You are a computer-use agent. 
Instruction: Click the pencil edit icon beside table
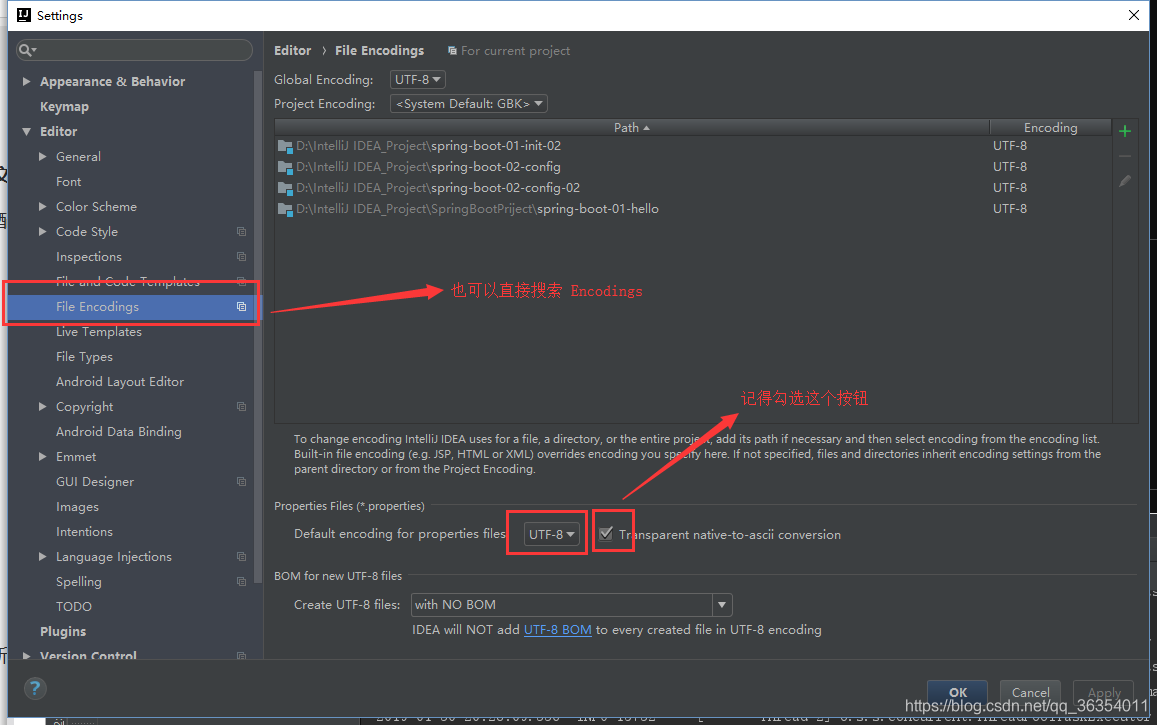tap(1125, 181)
